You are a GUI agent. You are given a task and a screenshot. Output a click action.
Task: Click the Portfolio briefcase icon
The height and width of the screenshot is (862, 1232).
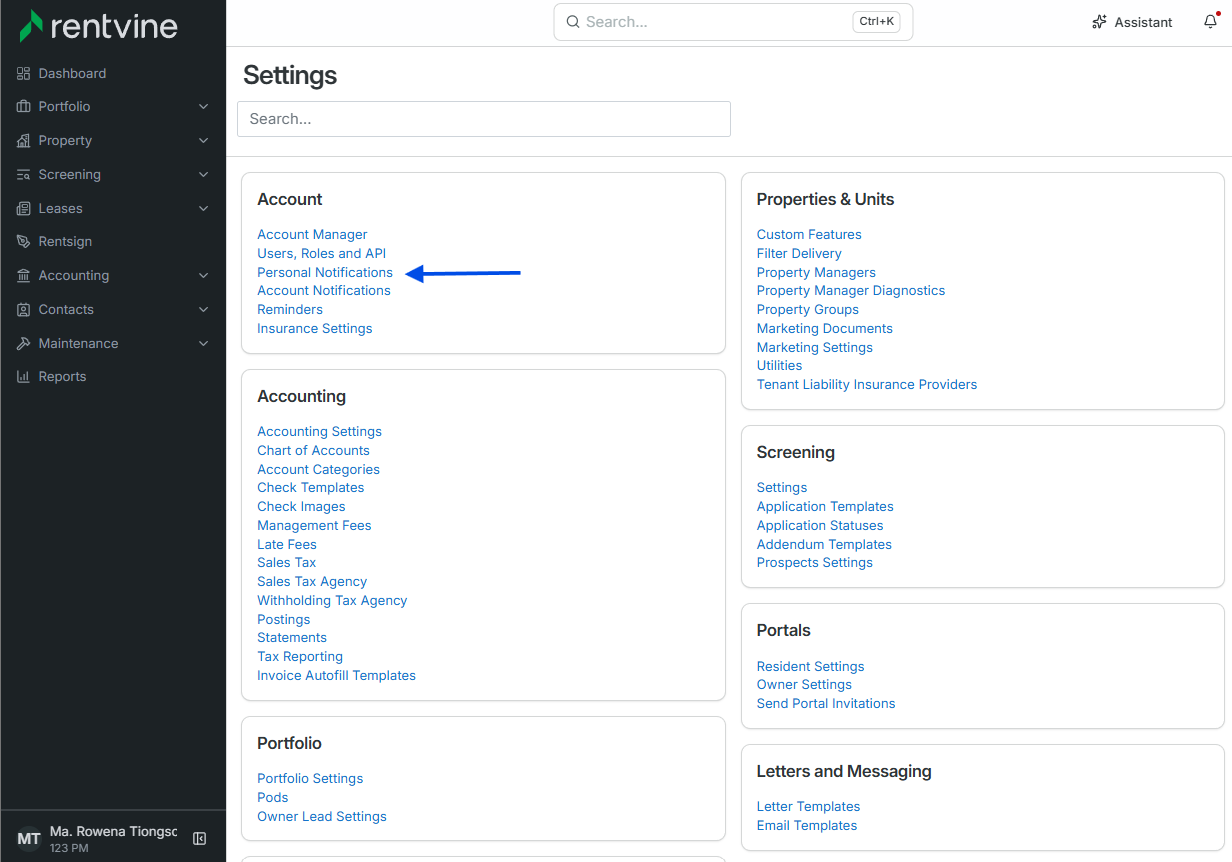pos(24,106)
